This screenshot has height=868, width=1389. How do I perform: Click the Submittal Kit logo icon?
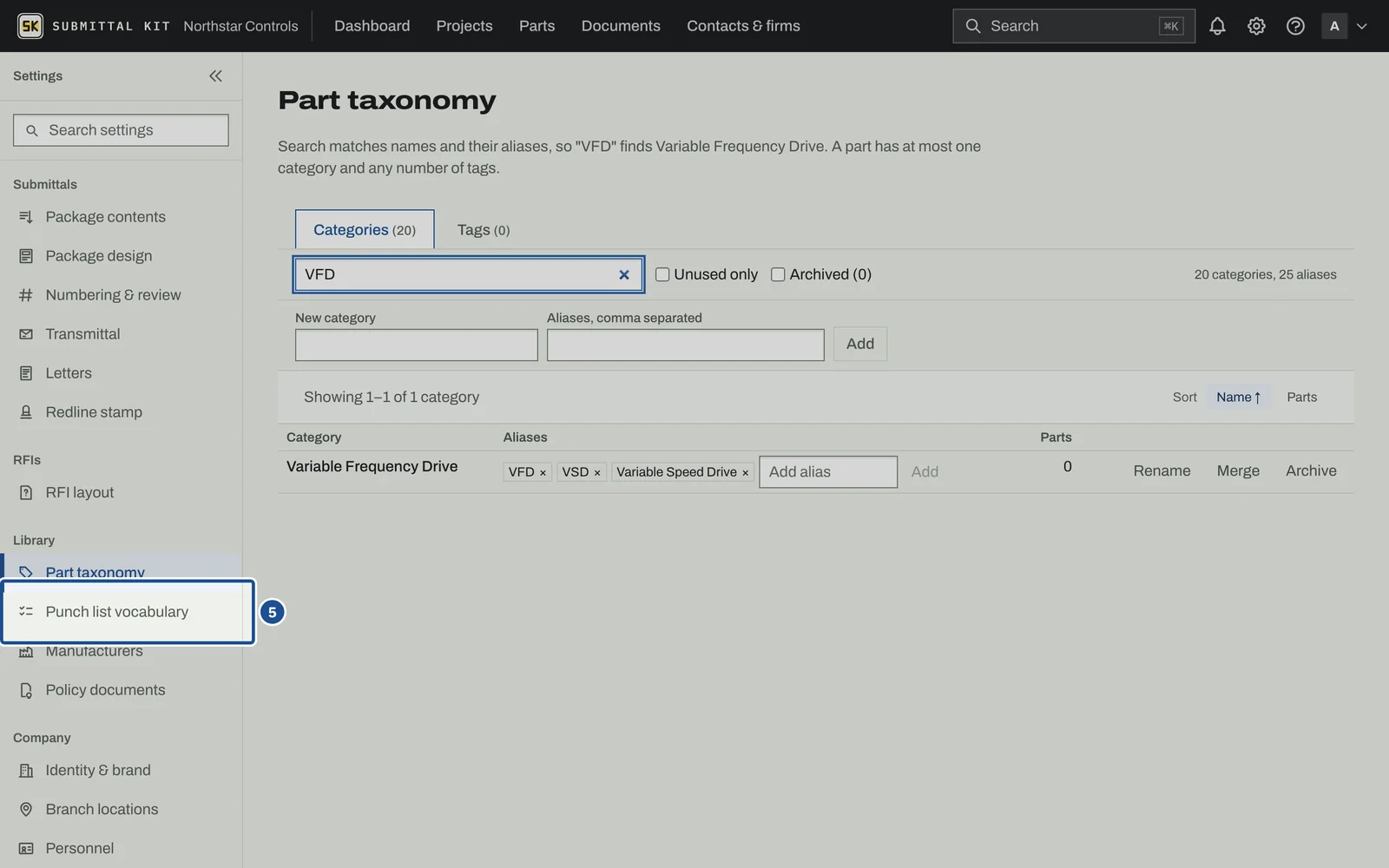(30, 26)
